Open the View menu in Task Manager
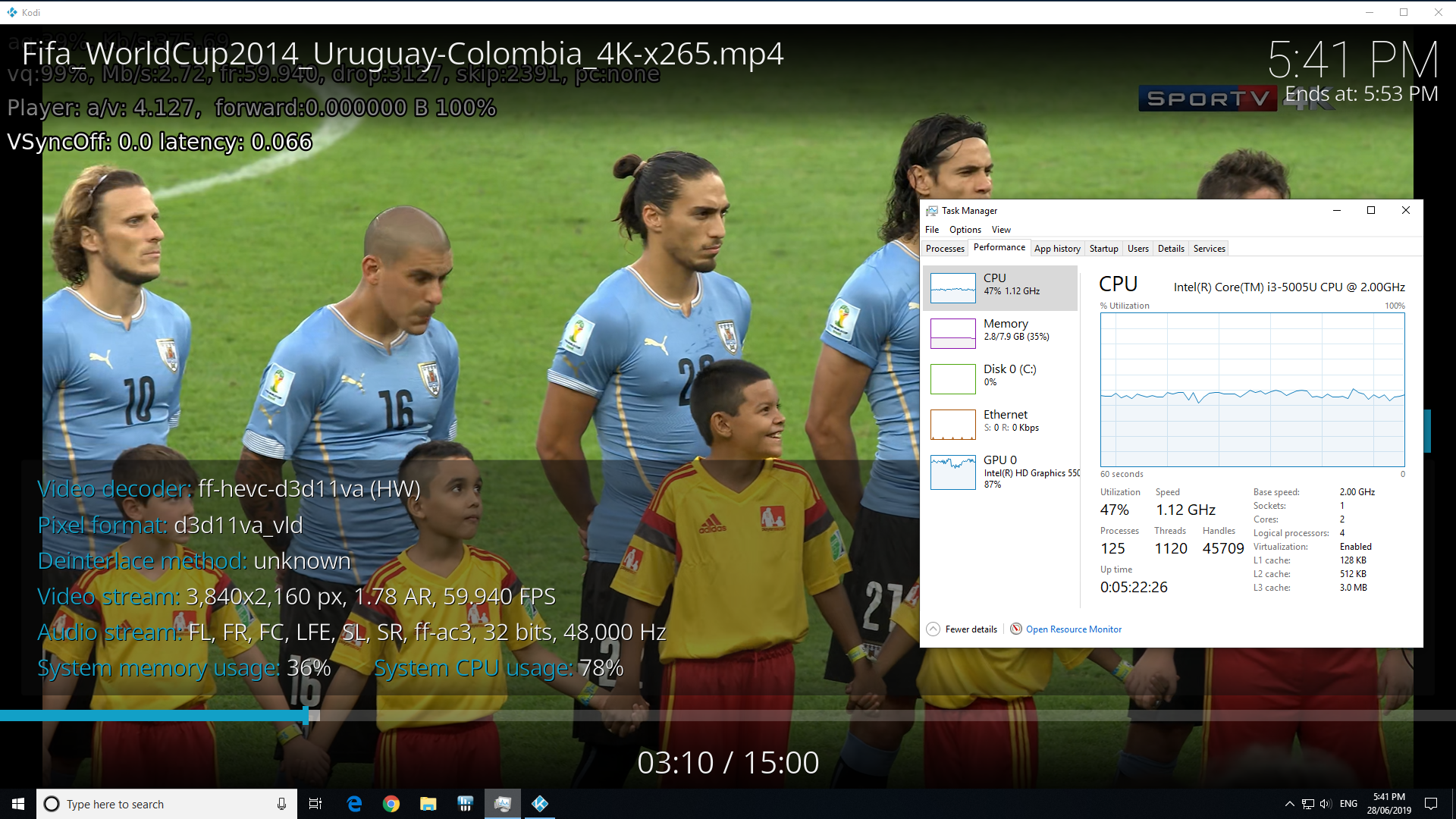The image size is (1456, 819). (x=1001, y=230)
